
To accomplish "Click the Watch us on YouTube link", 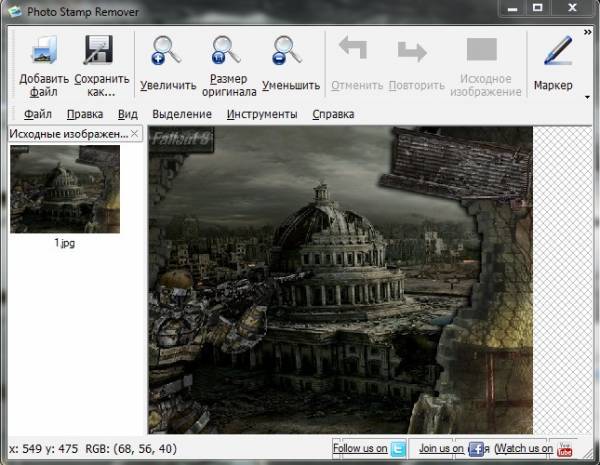I will [x=534, y=449].
